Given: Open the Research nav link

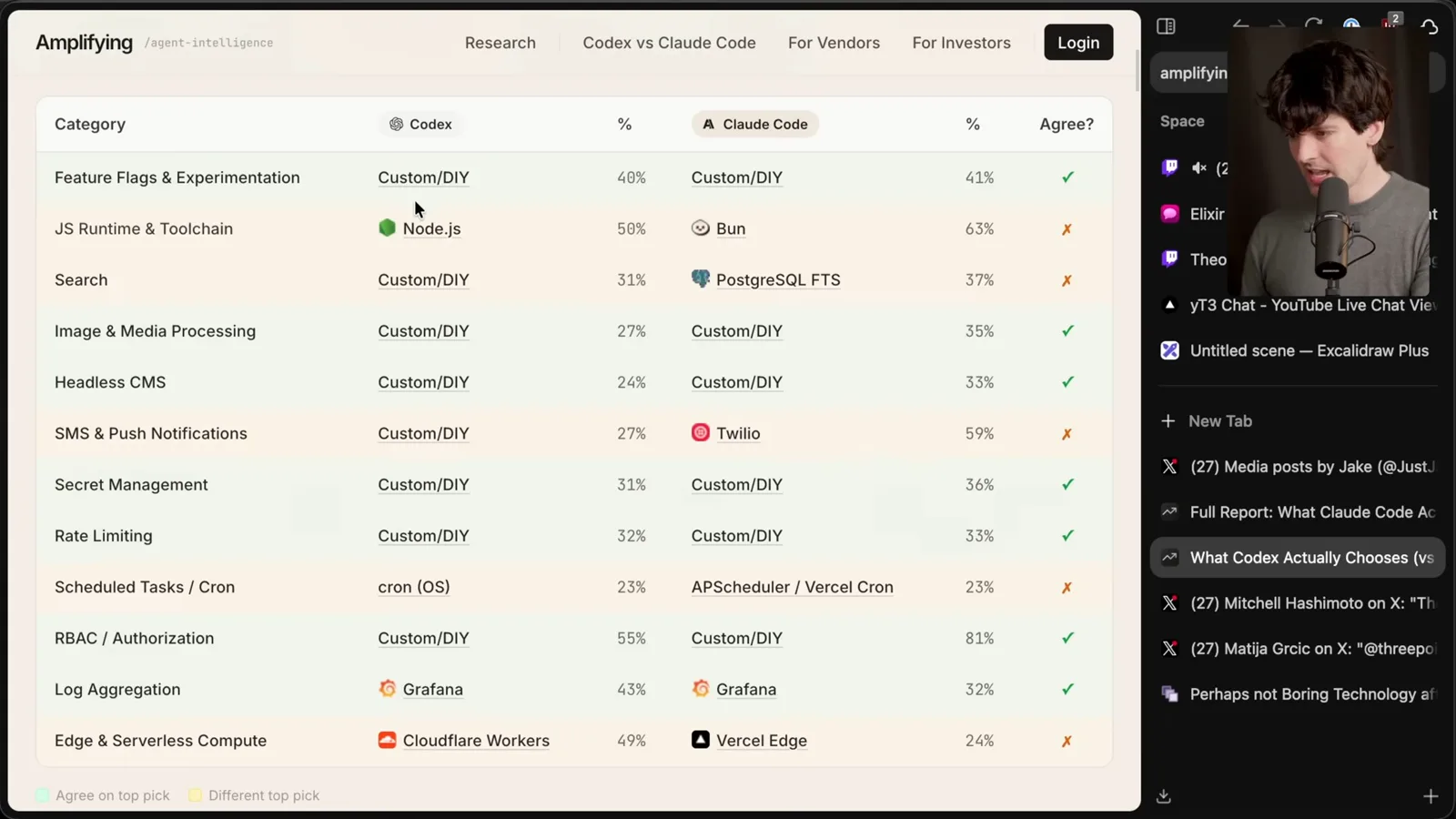Looking at the screenshot, I should [500, 43].
